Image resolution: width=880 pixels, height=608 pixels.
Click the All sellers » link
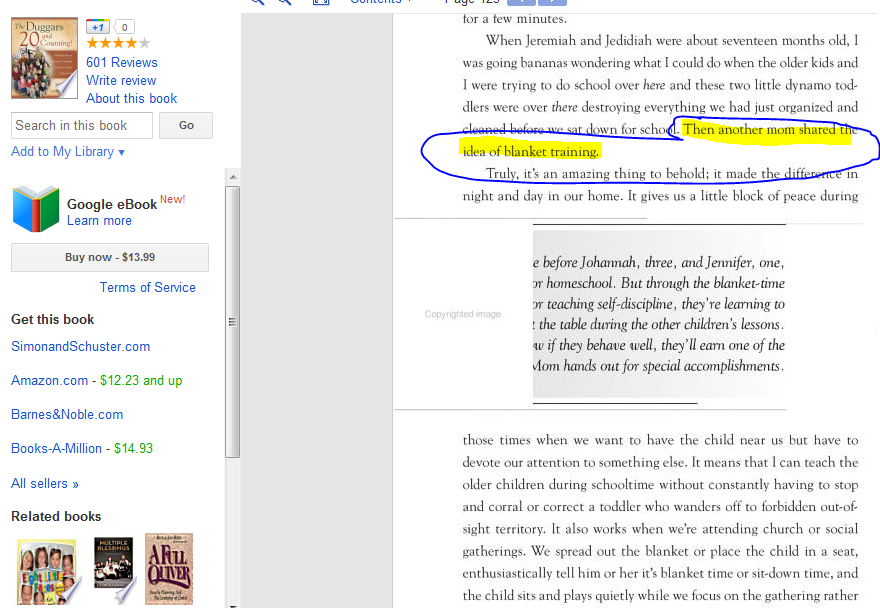pos(45,483)
